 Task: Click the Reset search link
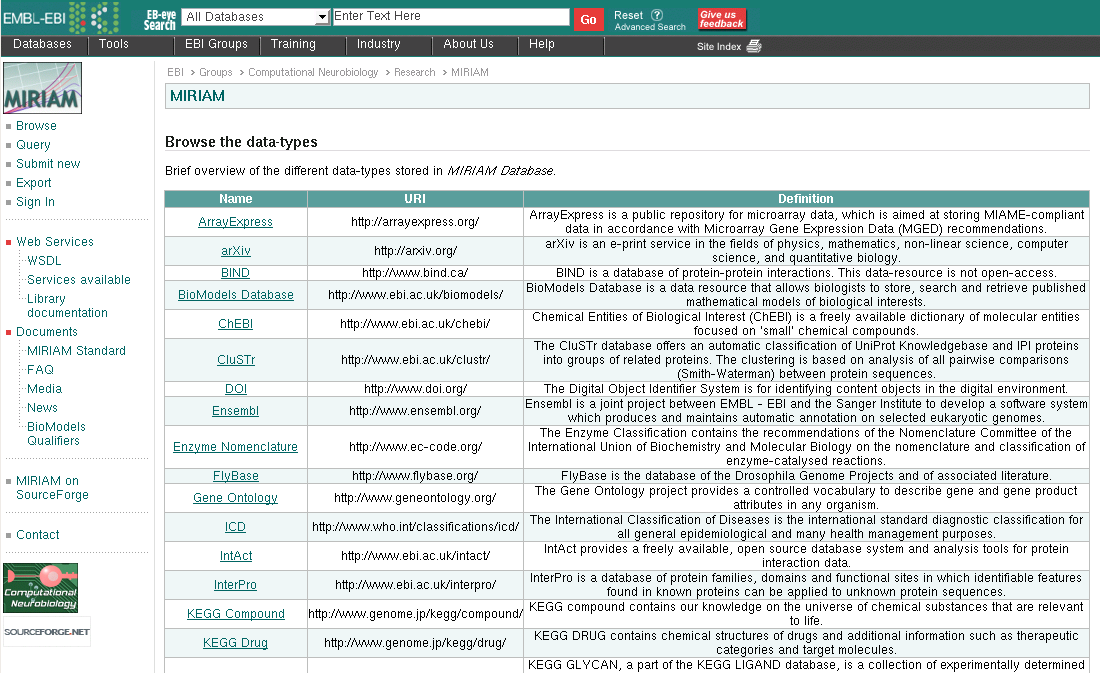pyautogui.click(x=628, y=15)
